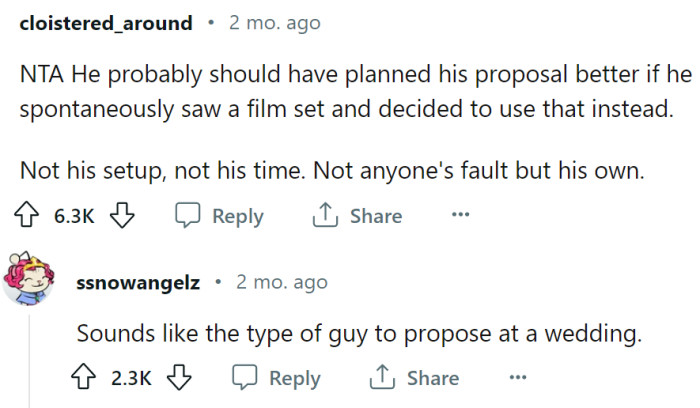Click the 'Reply' label under the top comment
The height and width of the screenshot is (408, 700).
click(x=238, y=216)
